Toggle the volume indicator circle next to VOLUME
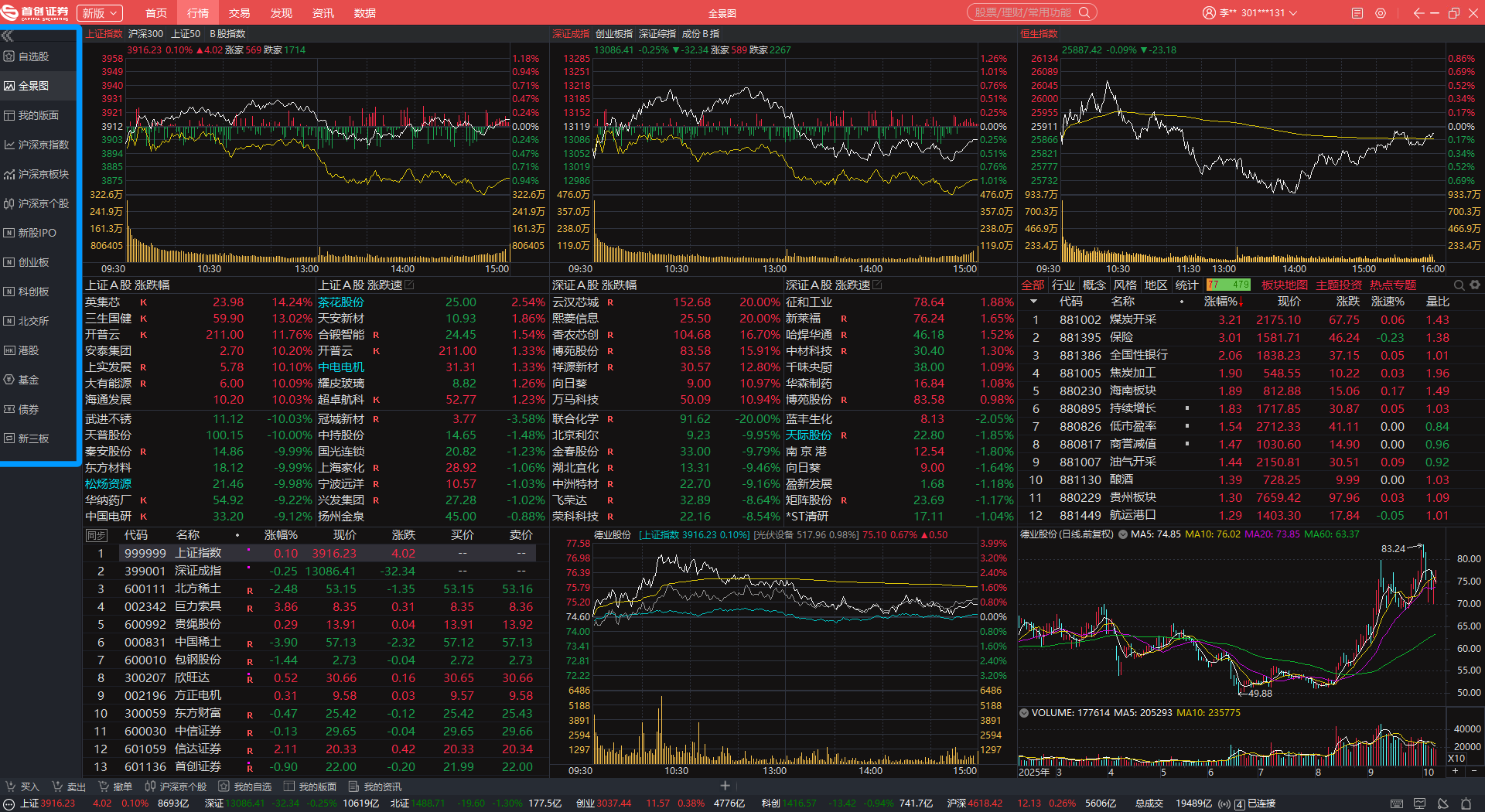 coord(1024,713)
